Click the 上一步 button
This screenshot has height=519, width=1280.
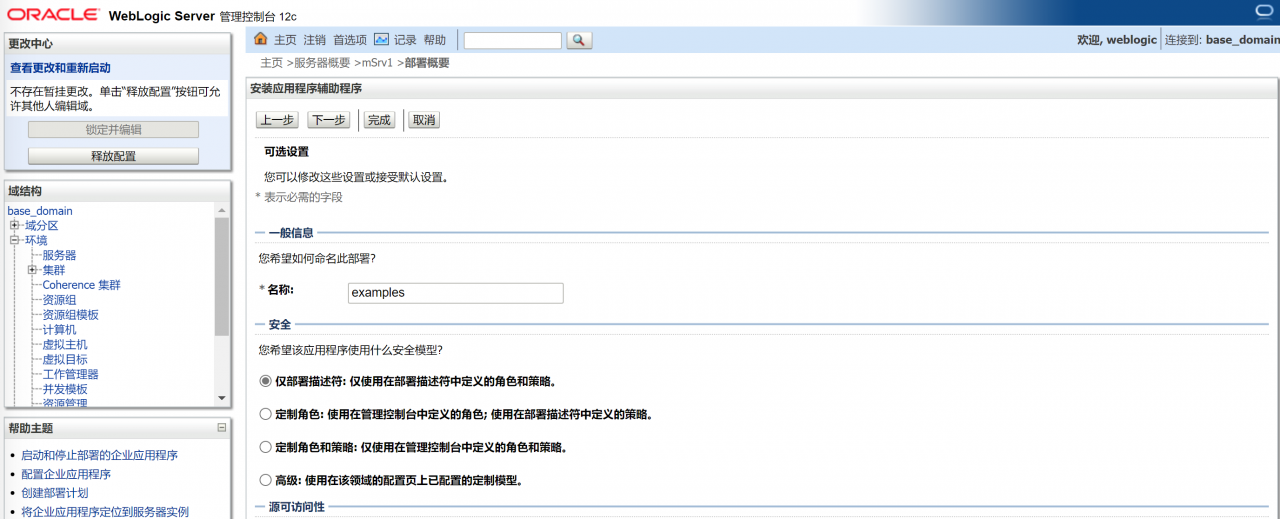(276, 120)
